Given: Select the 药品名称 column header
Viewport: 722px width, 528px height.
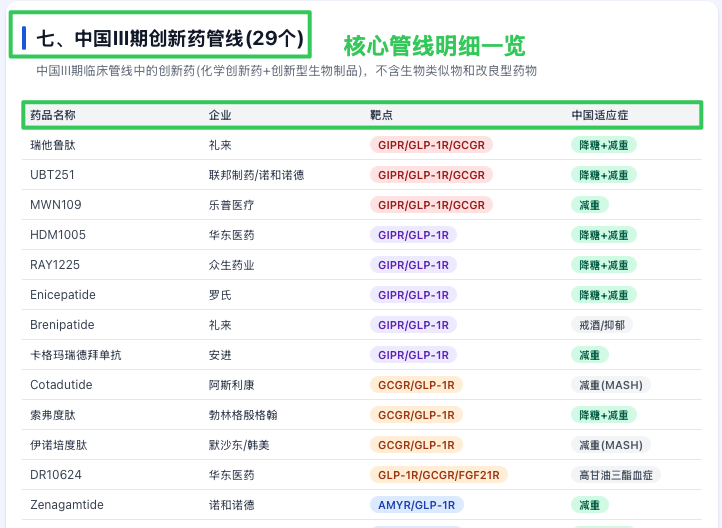Looking at the screenshot, I should (x=52, y=115).
